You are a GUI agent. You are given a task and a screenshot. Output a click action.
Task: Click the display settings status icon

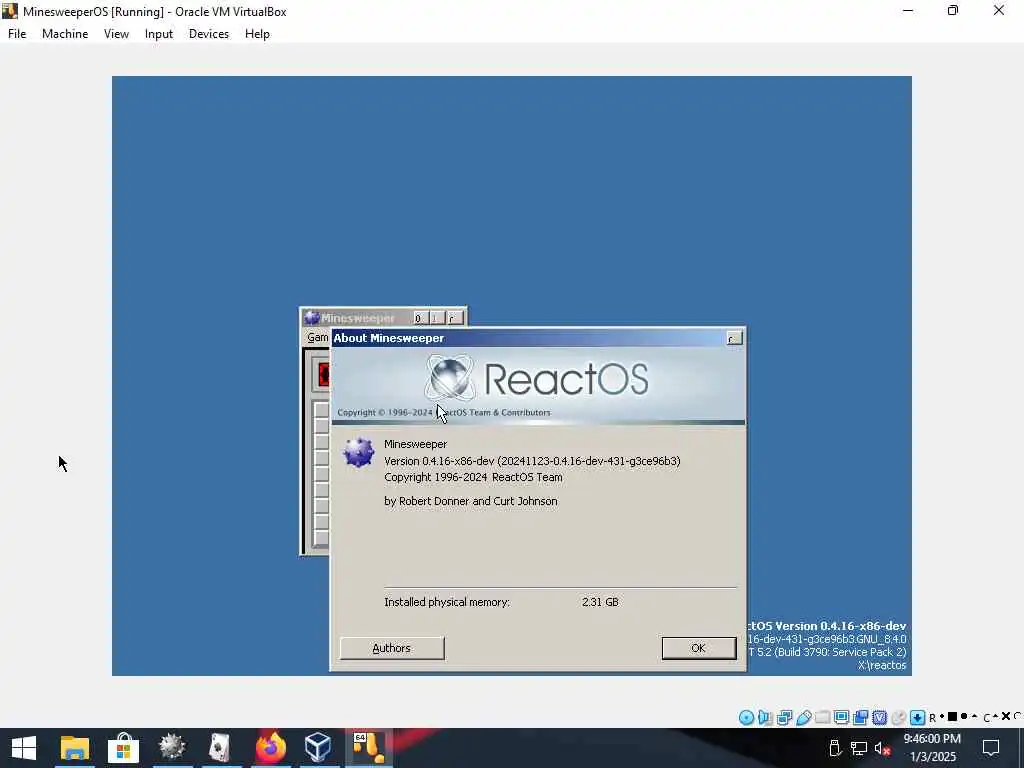[842, 718]
